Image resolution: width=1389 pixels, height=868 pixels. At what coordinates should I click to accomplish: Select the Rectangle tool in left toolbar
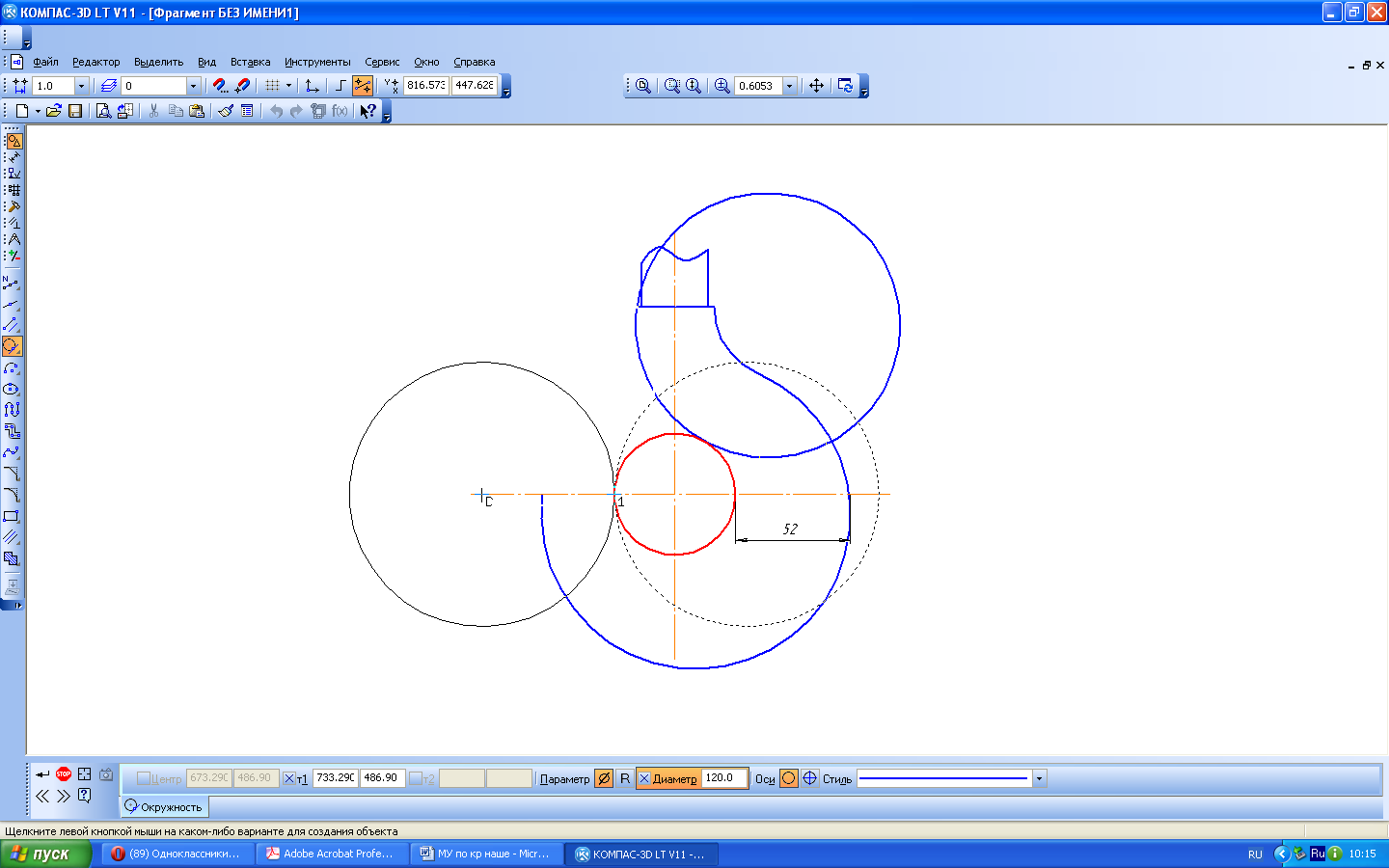click(12, 516)
